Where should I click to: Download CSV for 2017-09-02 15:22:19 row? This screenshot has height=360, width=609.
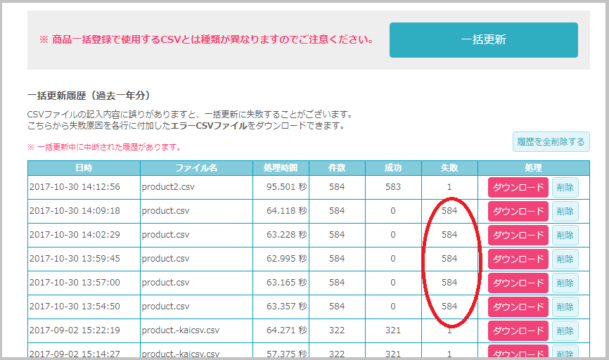[518, 331]
